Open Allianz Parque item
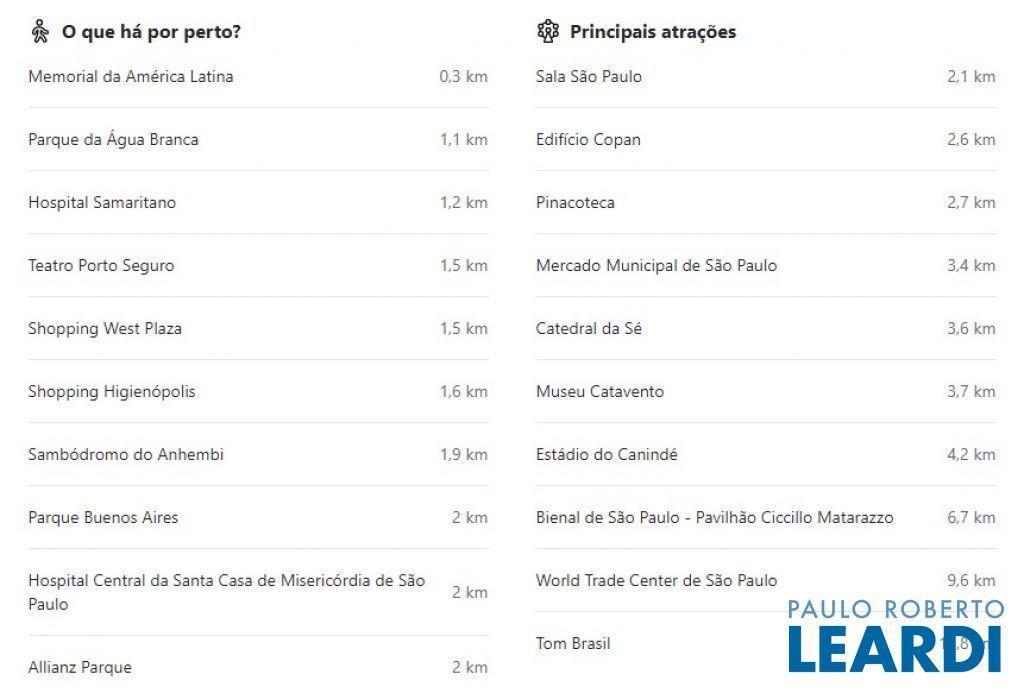The width and height of the screenshot is (1024, 693). 80,667
